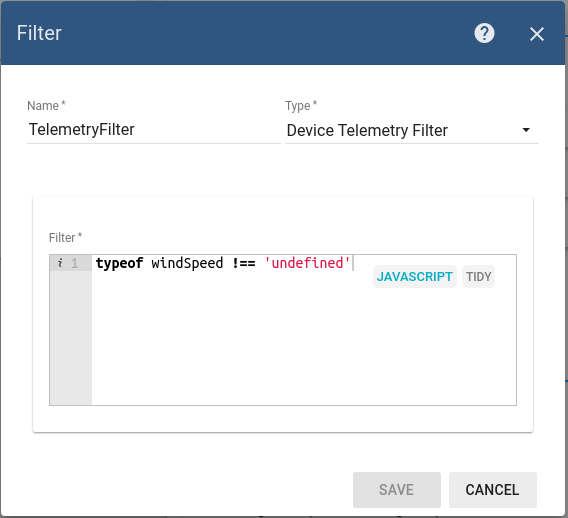This screenshot has height=518, width=568.
Task: Click the info annotation icon in editor gutter
Action: pos(60,263)
